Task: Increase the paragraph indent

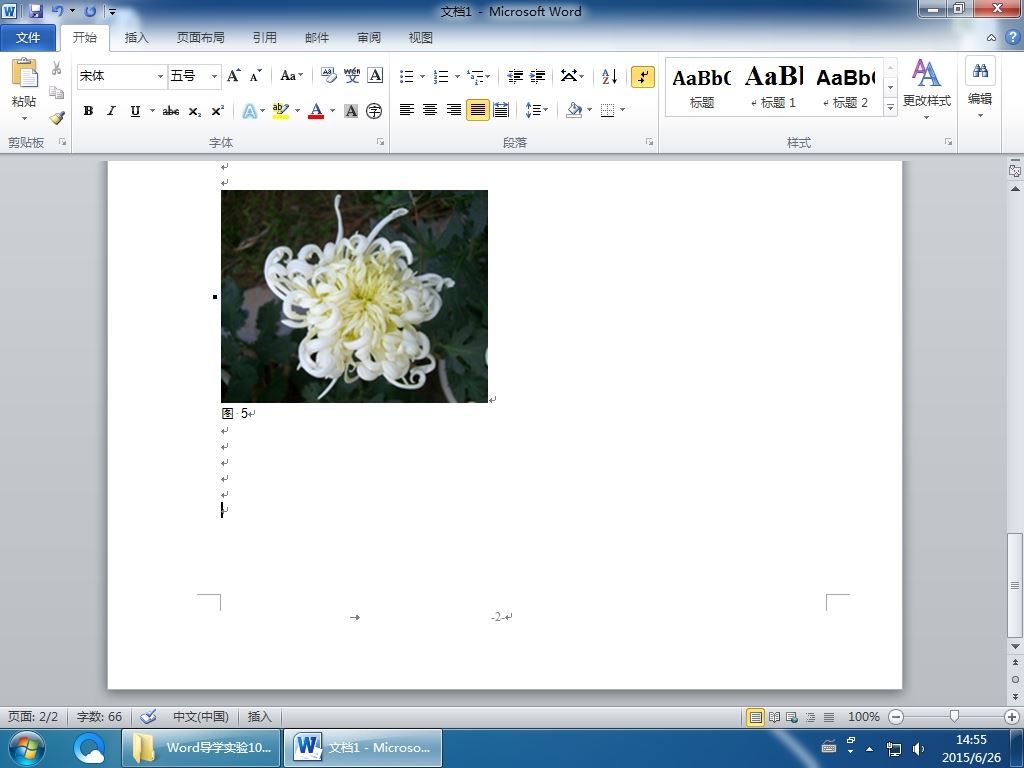Action: click(538, 77)
